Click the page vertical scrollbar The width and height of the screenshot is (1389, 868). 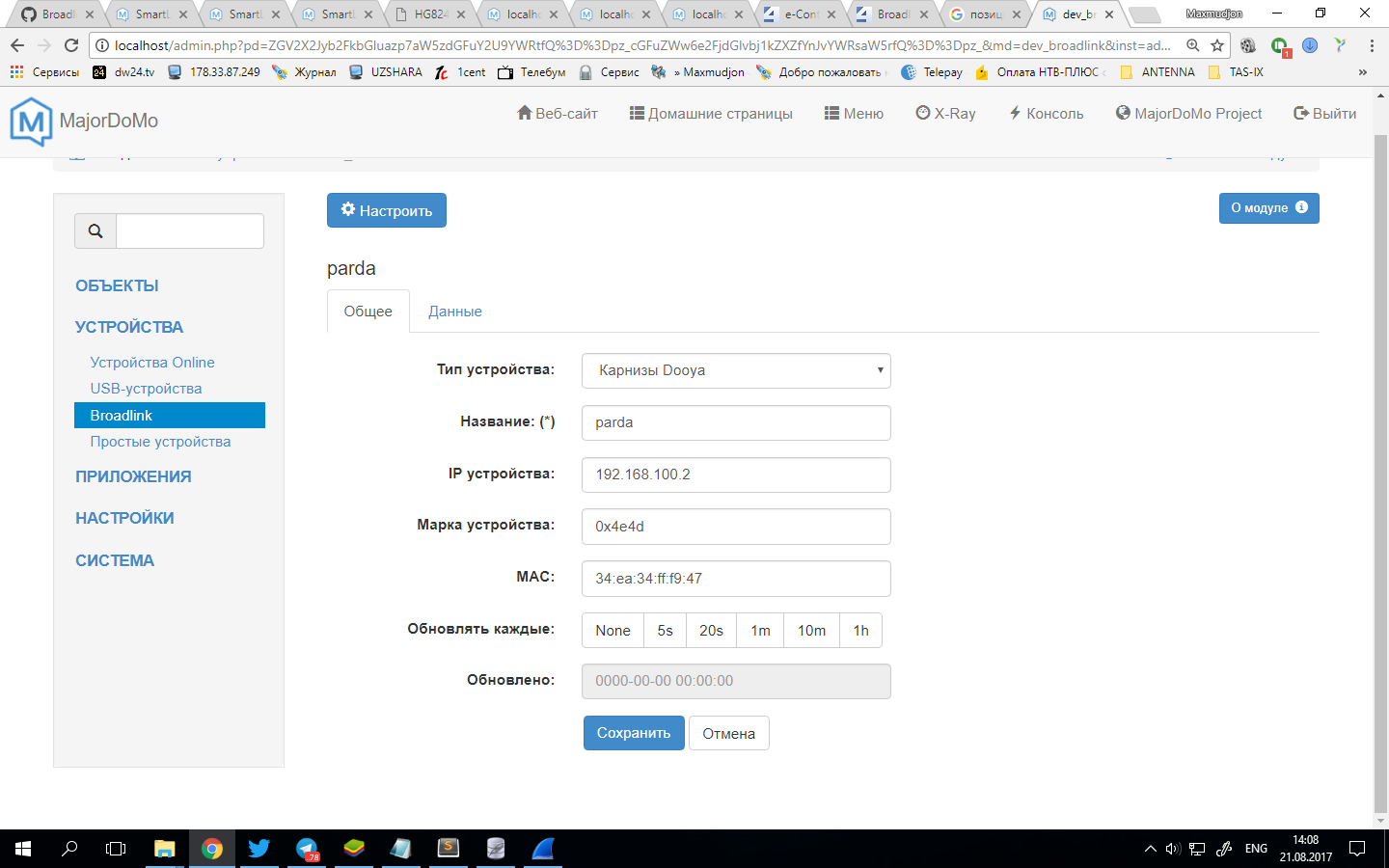click(1380, 473)
